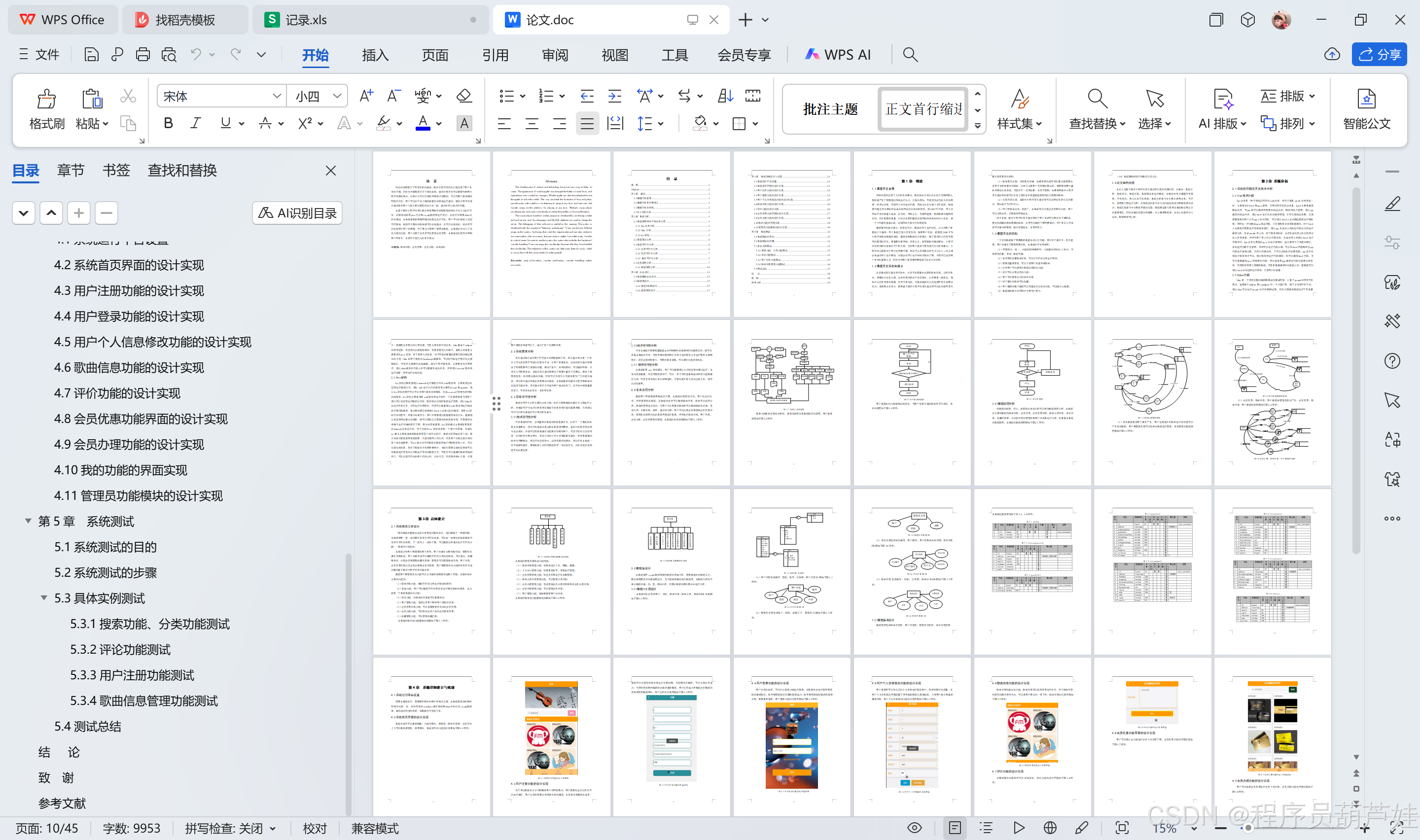Switch to the 插入 ribbon tab

tap(375, 55)
